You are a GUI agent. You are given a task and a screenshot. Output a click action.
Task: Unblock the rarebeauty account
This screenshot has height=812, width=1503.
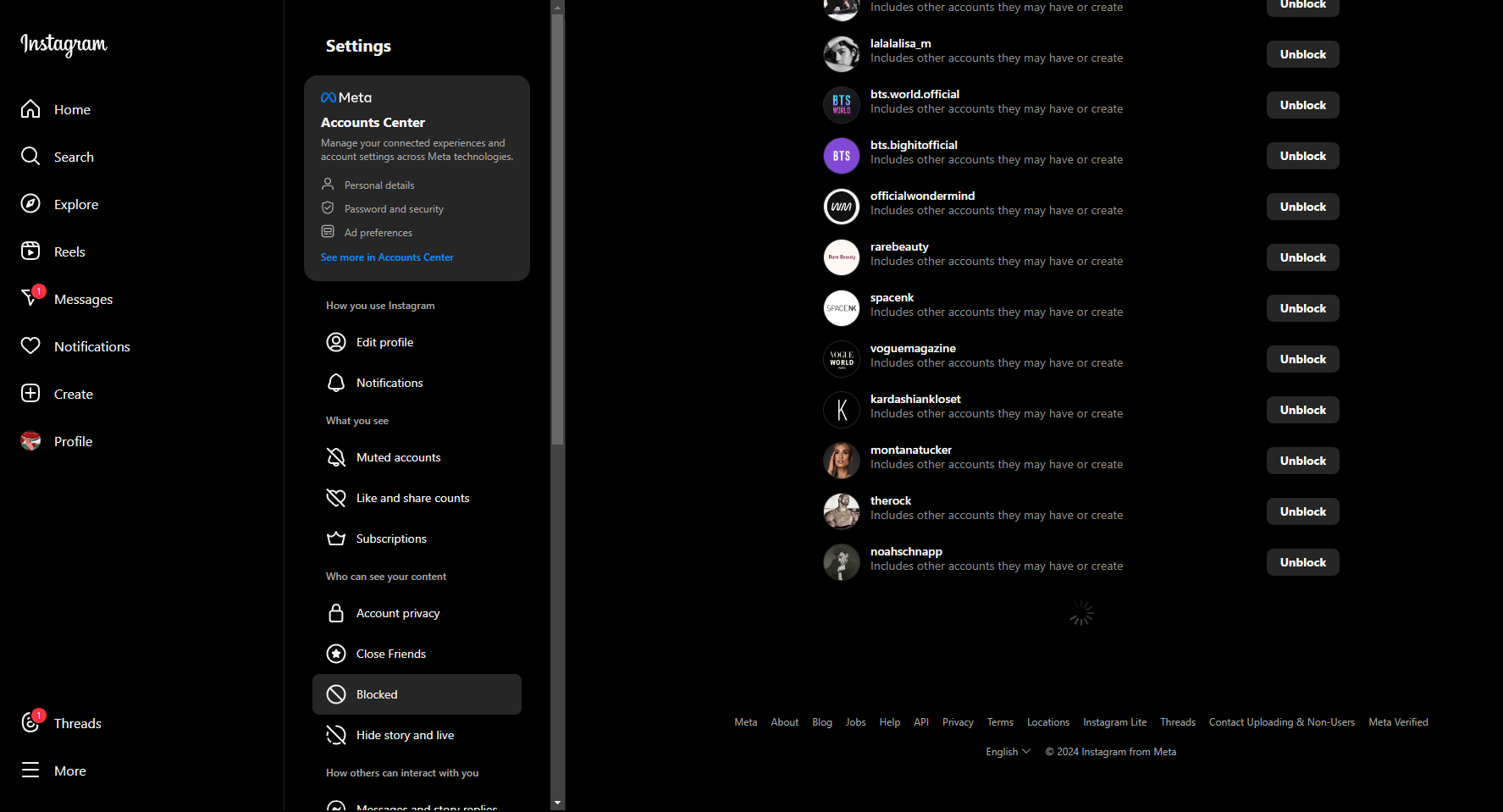pos(1303,257)
